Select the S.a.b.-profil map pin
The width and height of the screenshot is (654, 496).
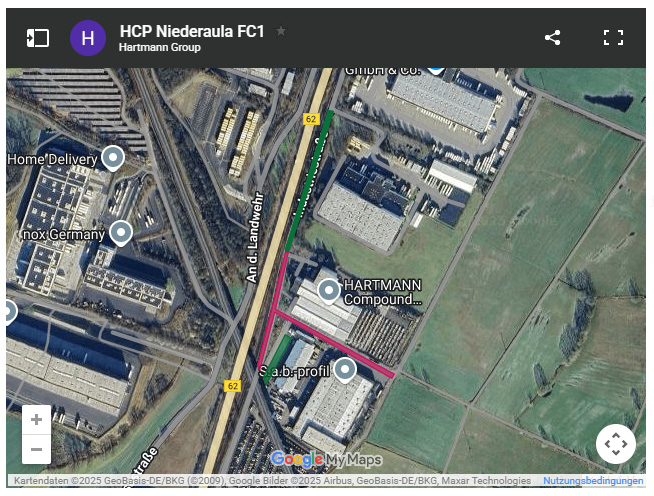click(345, 370)
